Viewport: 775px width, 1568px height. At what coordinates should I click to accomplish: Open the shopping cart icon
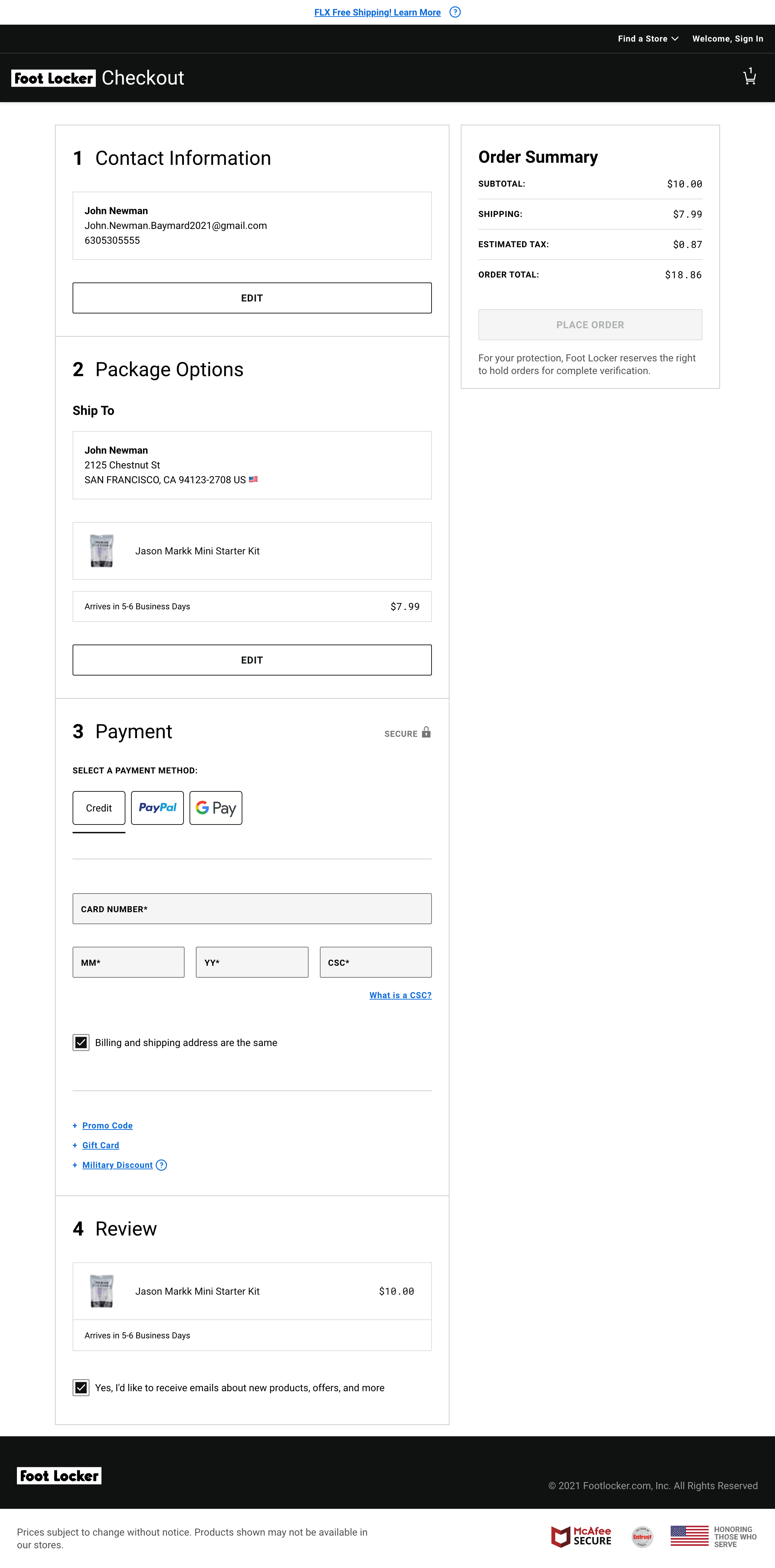pos(749,77)
